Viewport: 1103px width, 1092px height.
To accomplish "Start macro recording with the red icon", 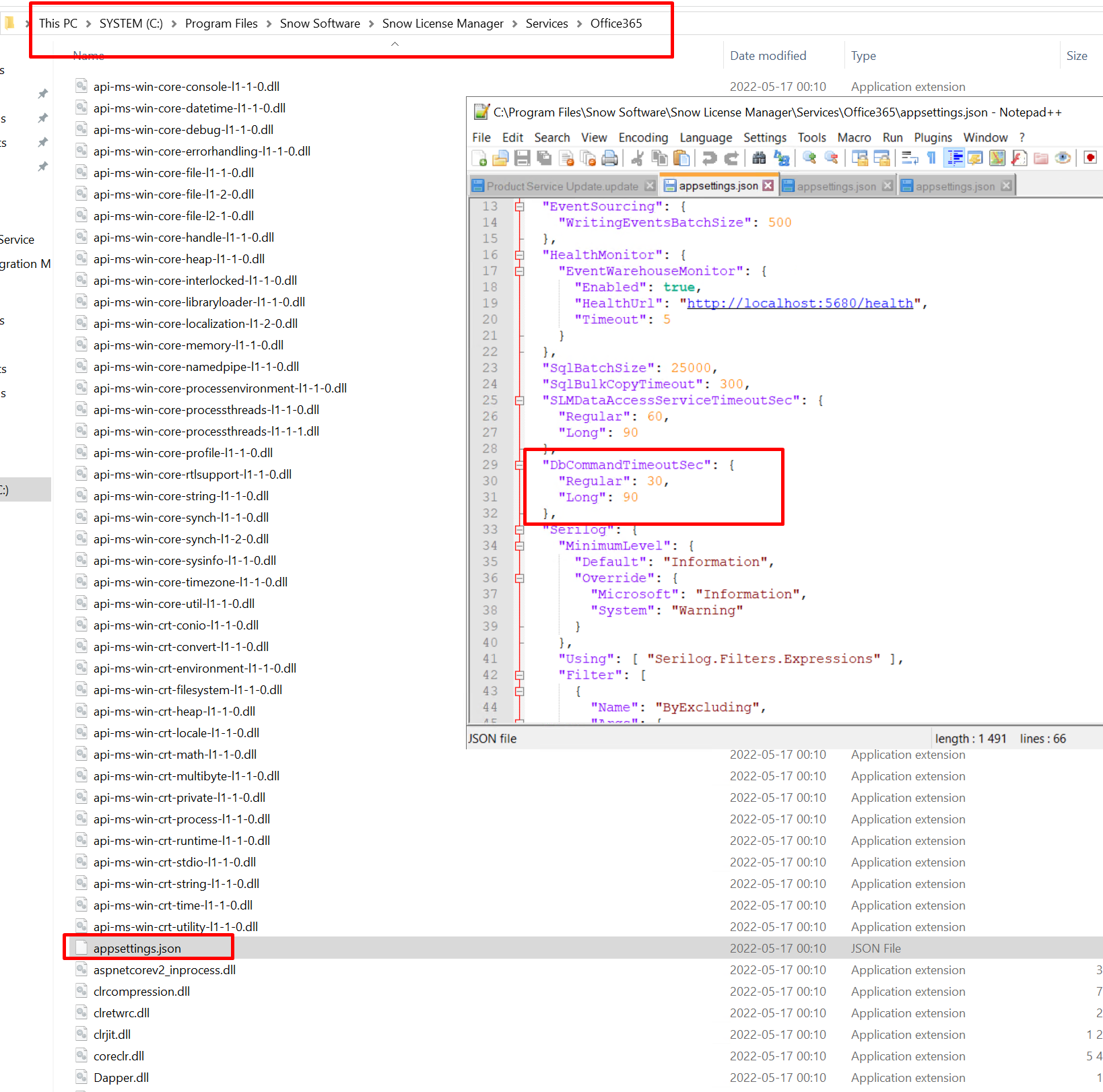I will [1090, 158].
